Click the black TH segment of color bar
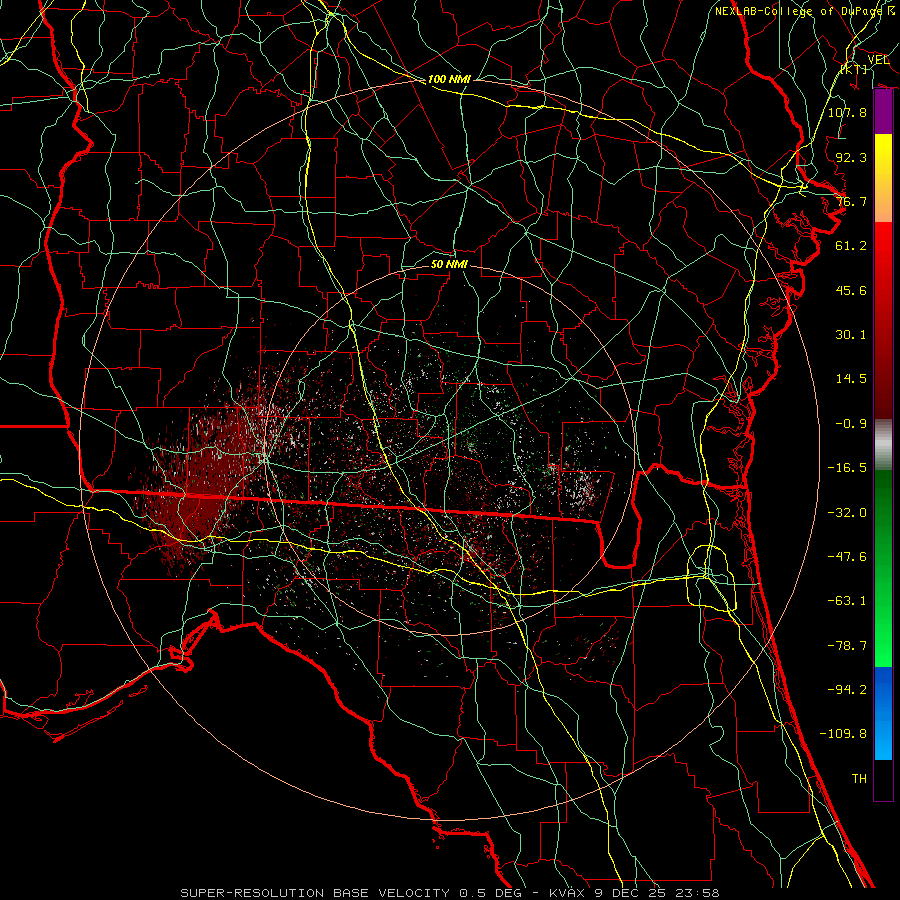The width and height of the screenshot is (900, 900). coord(883,781)
